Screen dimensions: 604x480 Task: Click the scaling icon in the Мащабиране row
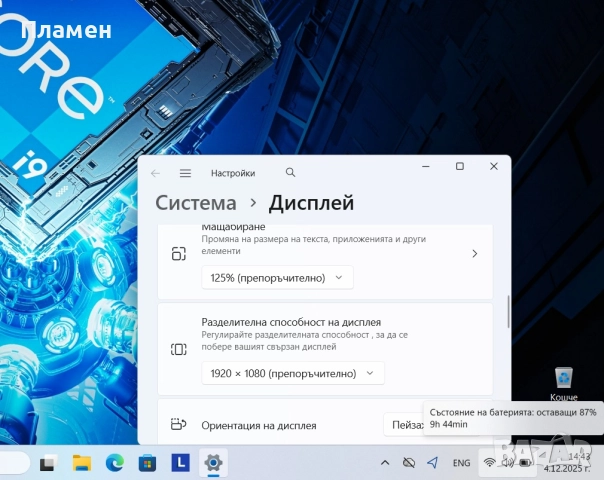(x=179, y=254)
